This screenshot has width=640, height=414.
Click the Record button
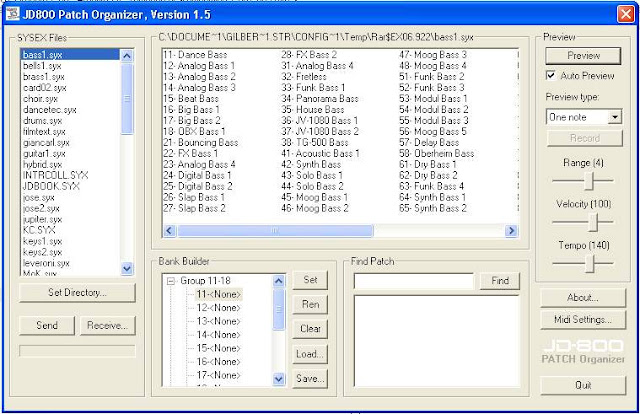(x=584, y=138)
